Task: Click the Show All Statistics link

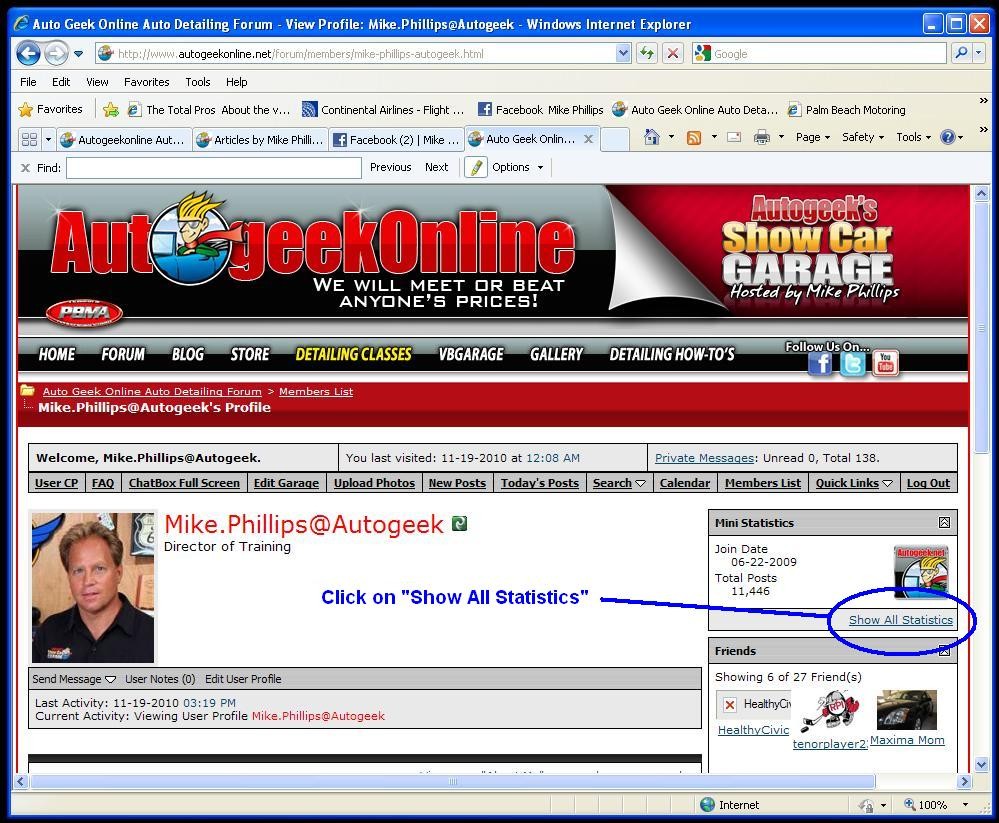Action: point(901,620)
